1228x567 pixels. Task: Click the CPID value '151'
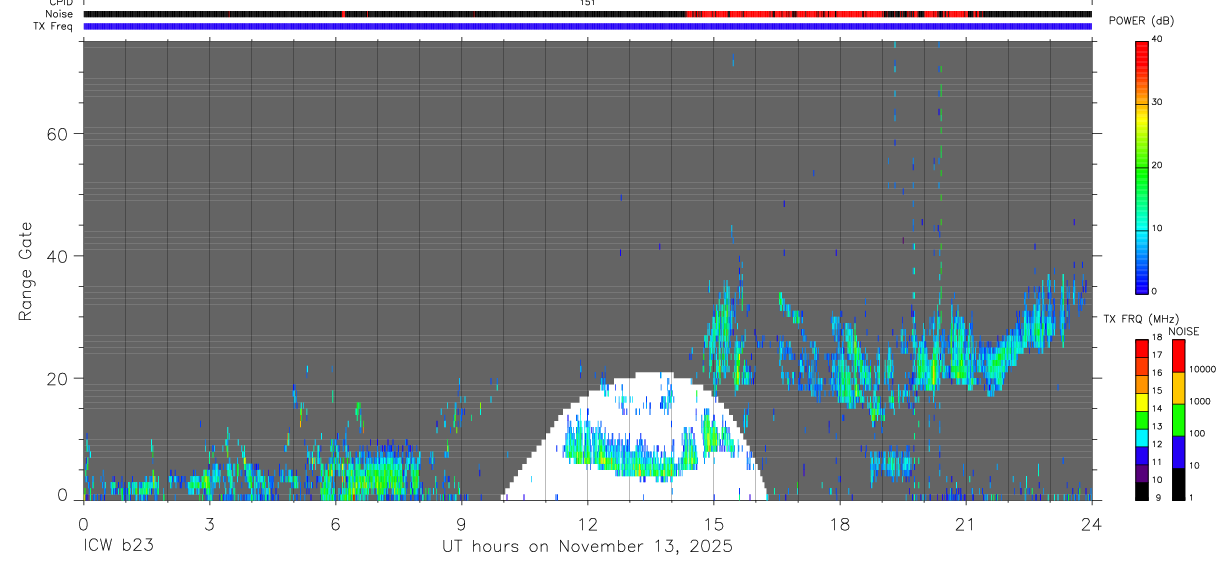click(x=588, y=3)
